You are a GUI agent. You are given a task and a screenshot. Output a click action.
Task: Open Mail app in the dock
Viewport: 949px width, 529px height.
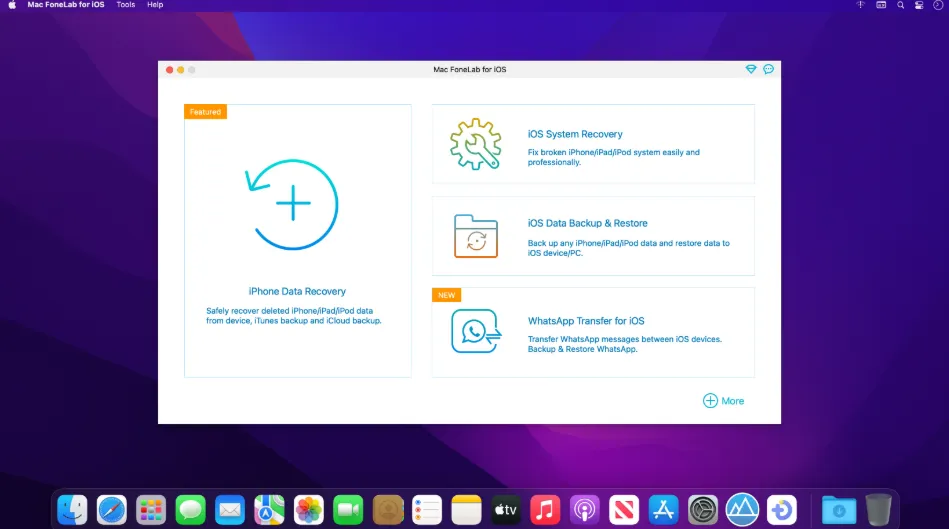point(230,510)
